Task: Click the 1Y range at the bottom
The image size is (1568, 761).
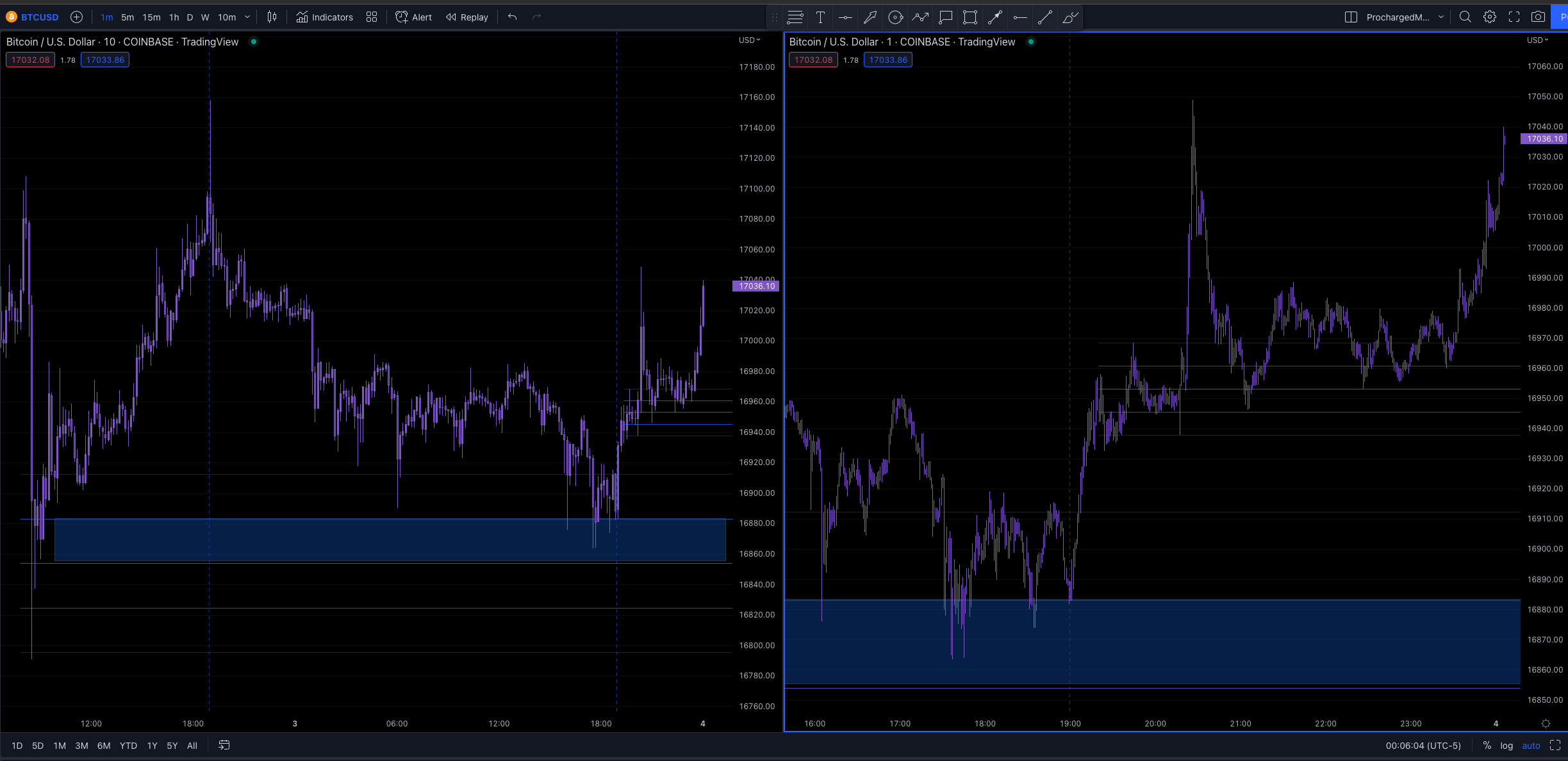Action: coord(152,746)
